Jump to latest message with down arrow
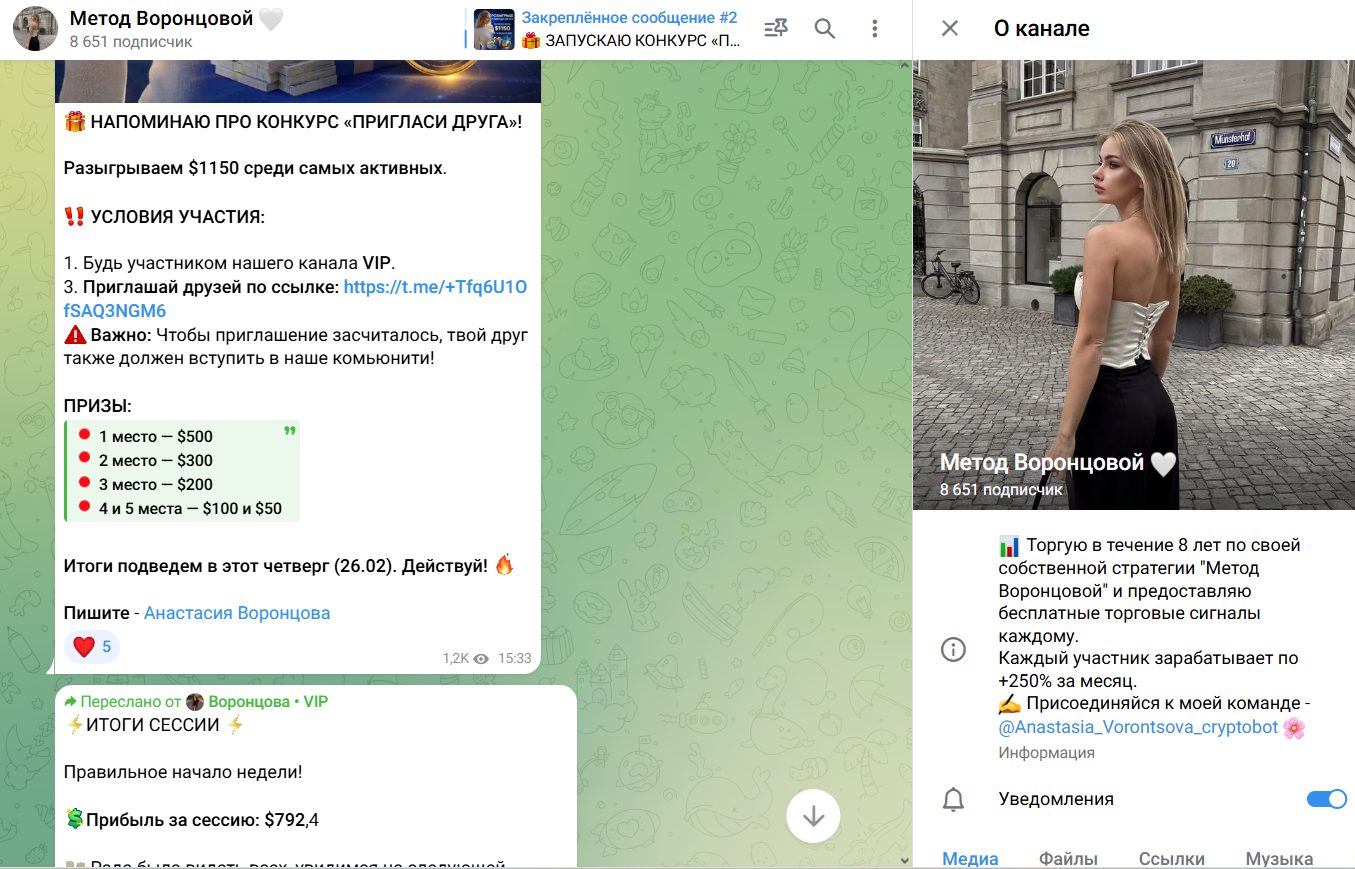Viewport: 1355px width, 869px height. click(813, 816)
